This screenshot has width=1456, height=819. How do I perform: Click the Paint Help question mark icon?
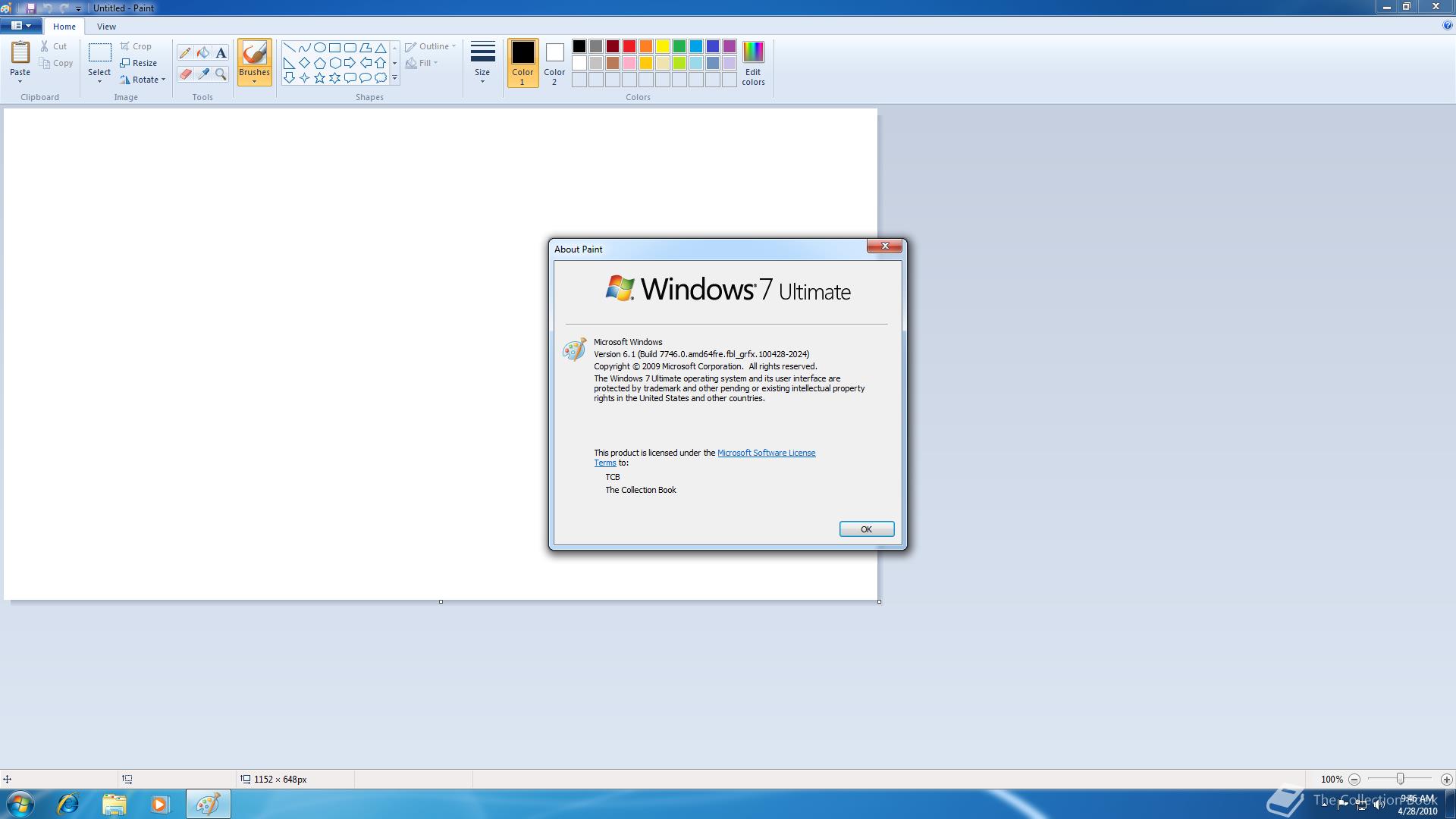coord(1447,26)
